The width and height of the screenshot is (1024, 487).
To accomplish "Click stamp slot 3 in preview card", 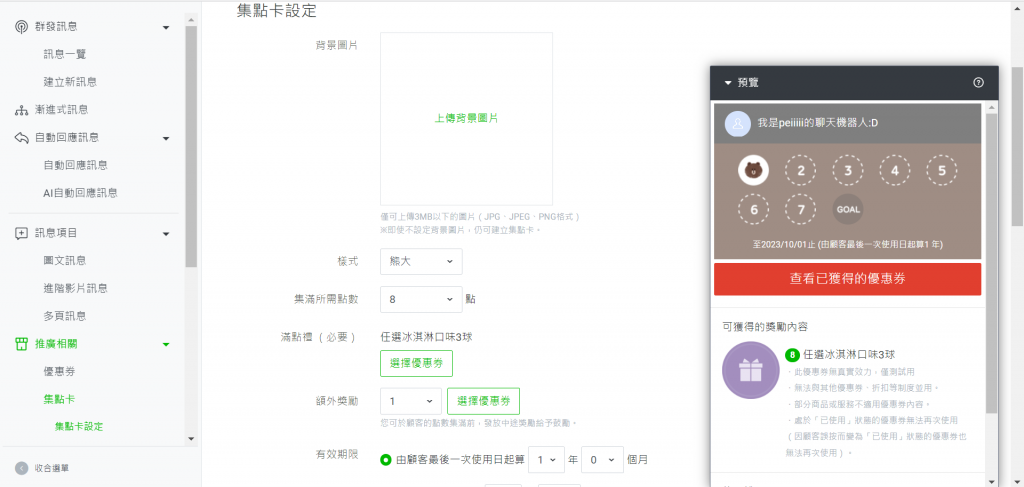I will [848, 171].
